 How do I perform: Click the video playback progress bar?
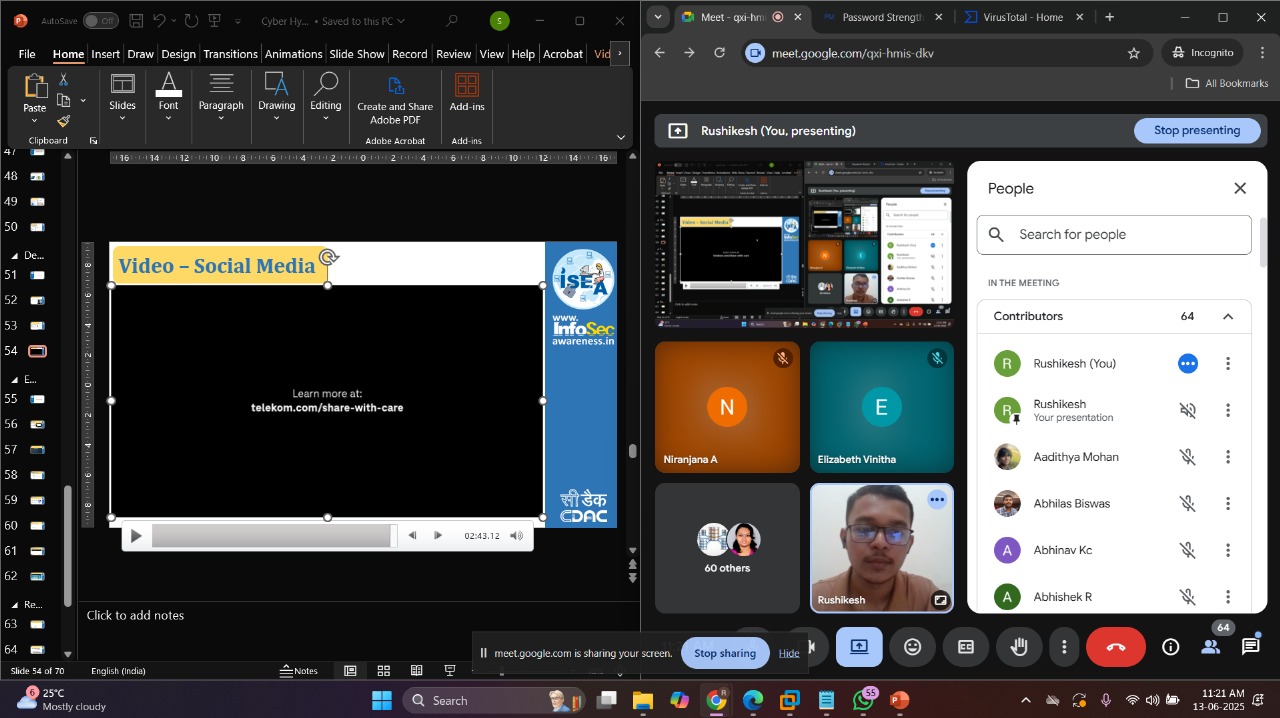(x=271, y=536)
